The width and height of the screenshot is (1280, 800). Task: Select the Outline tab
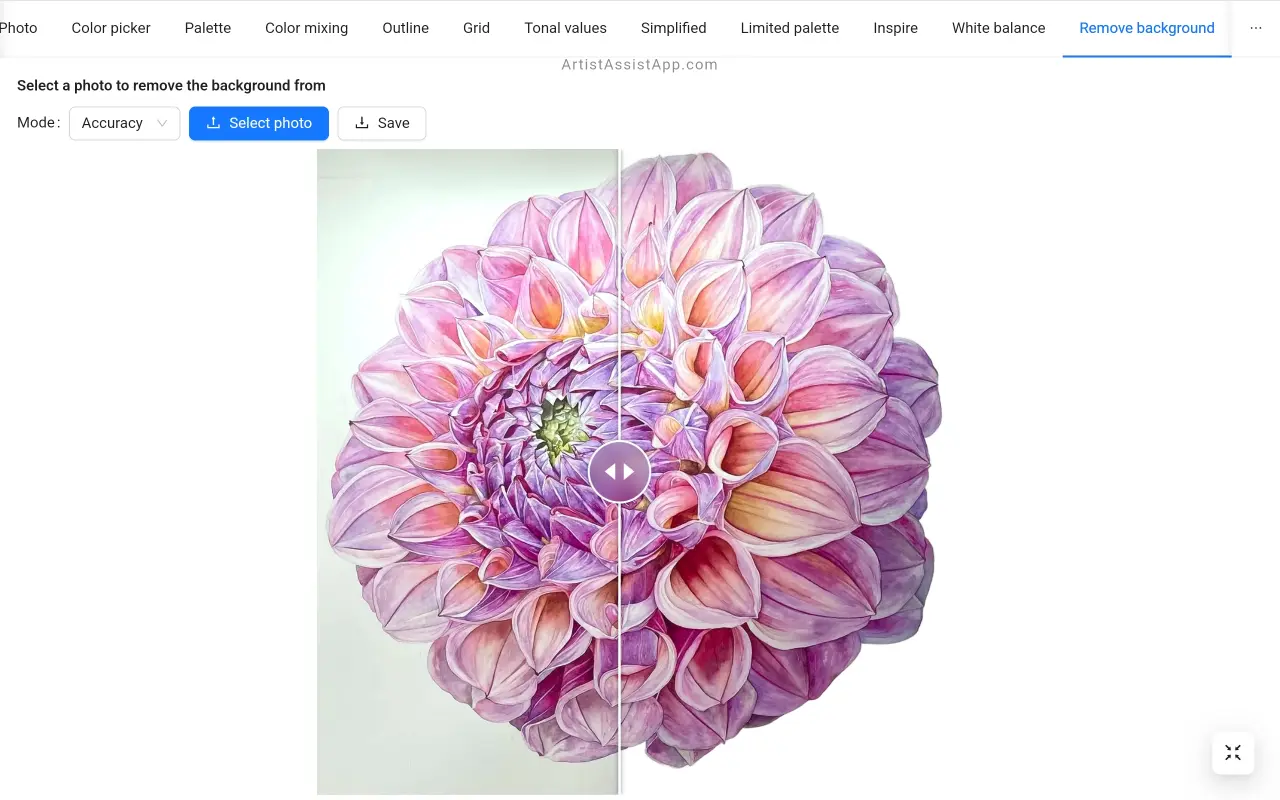[x=406, y=28]
